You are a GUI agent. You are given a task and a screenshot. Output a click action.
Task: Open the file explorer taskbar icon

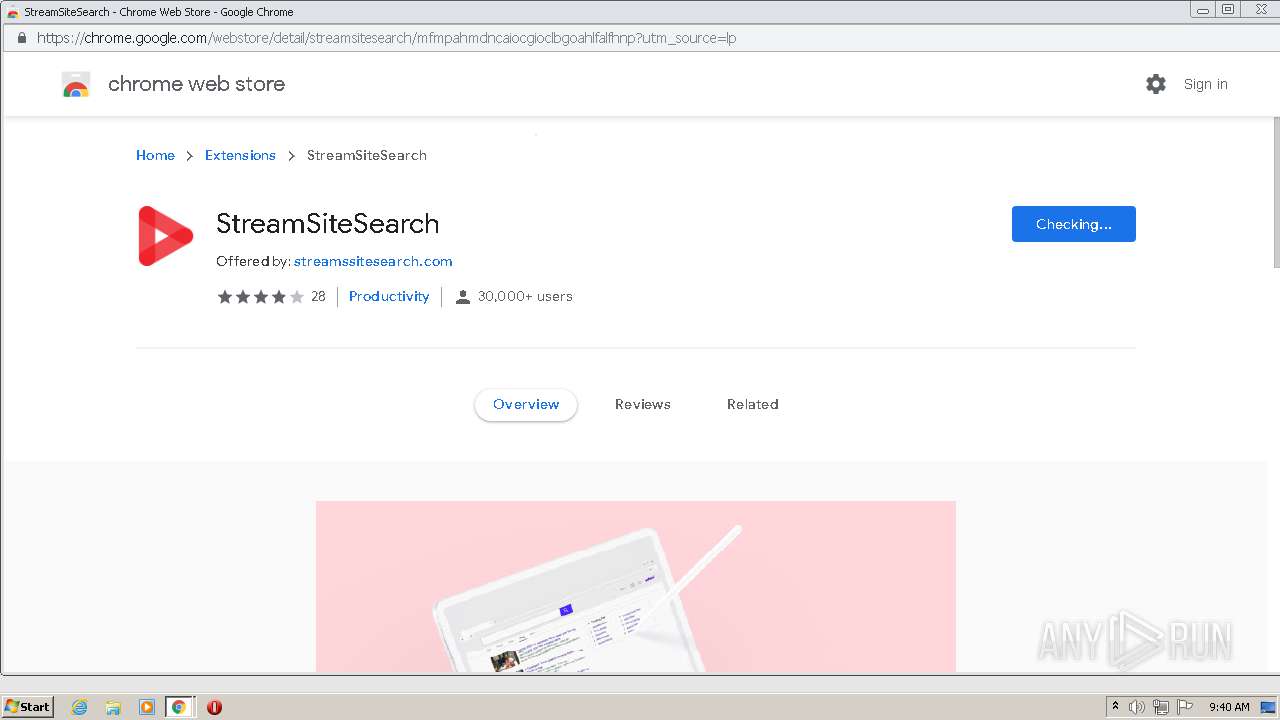pyautogui.click(x=113, y=707)
